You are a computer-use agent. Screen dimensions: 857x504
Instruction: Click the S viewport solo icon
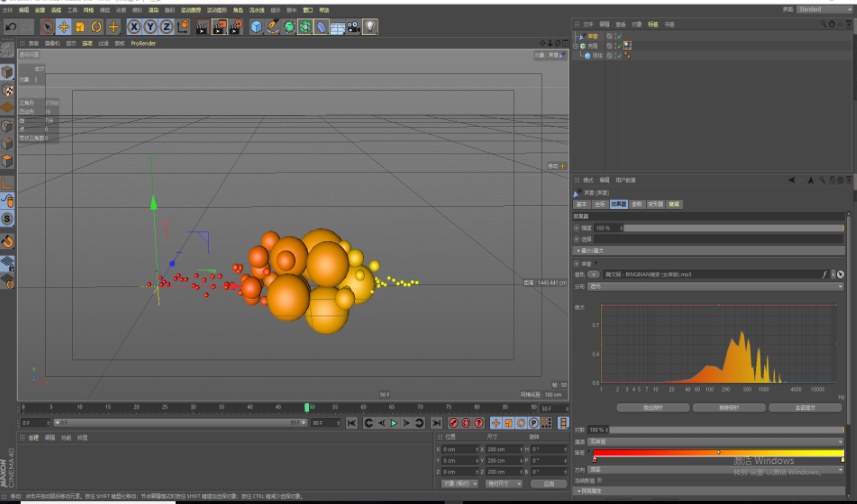click(x=7, y=219)
